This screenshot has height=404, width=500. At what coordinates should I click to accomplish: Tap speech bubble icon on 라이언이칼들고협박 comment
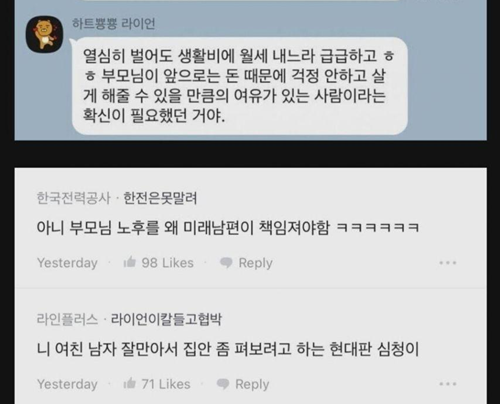(x=223, y=384)
